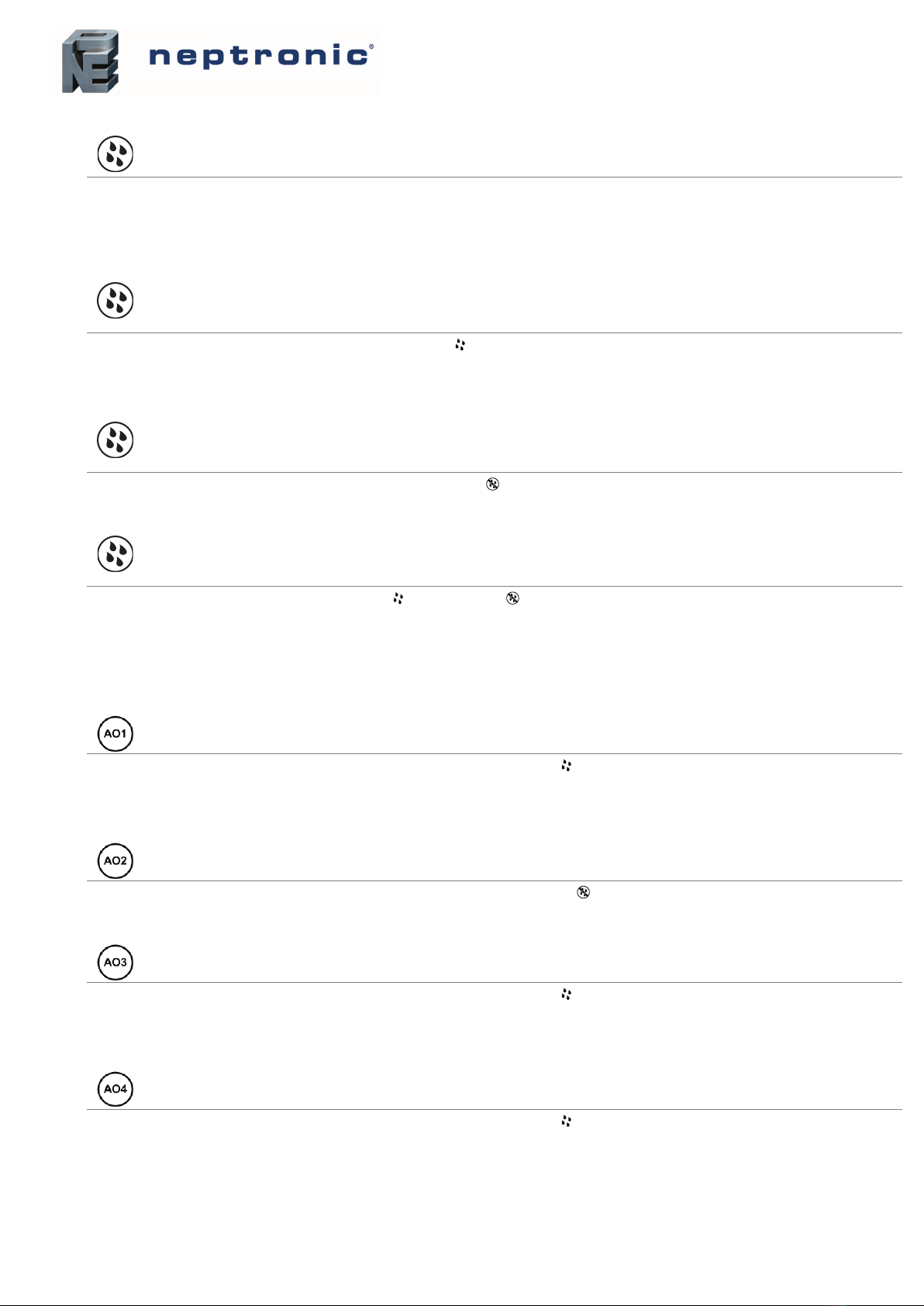Click the small droplets symbol below AO3 divider

pyautogui.click(x=566, y=994)
